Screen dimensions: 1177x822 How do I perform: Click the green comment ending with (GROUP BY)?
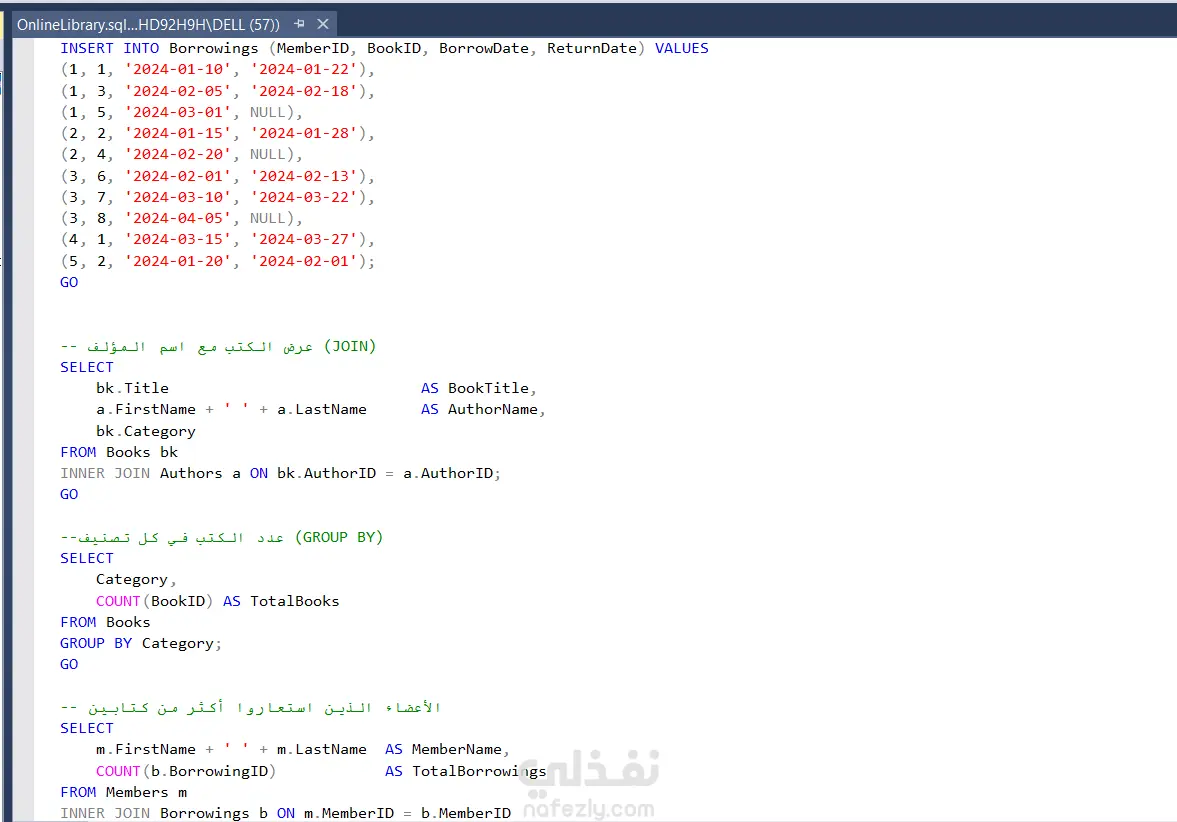pyautogui.click(x=221, y=537)
